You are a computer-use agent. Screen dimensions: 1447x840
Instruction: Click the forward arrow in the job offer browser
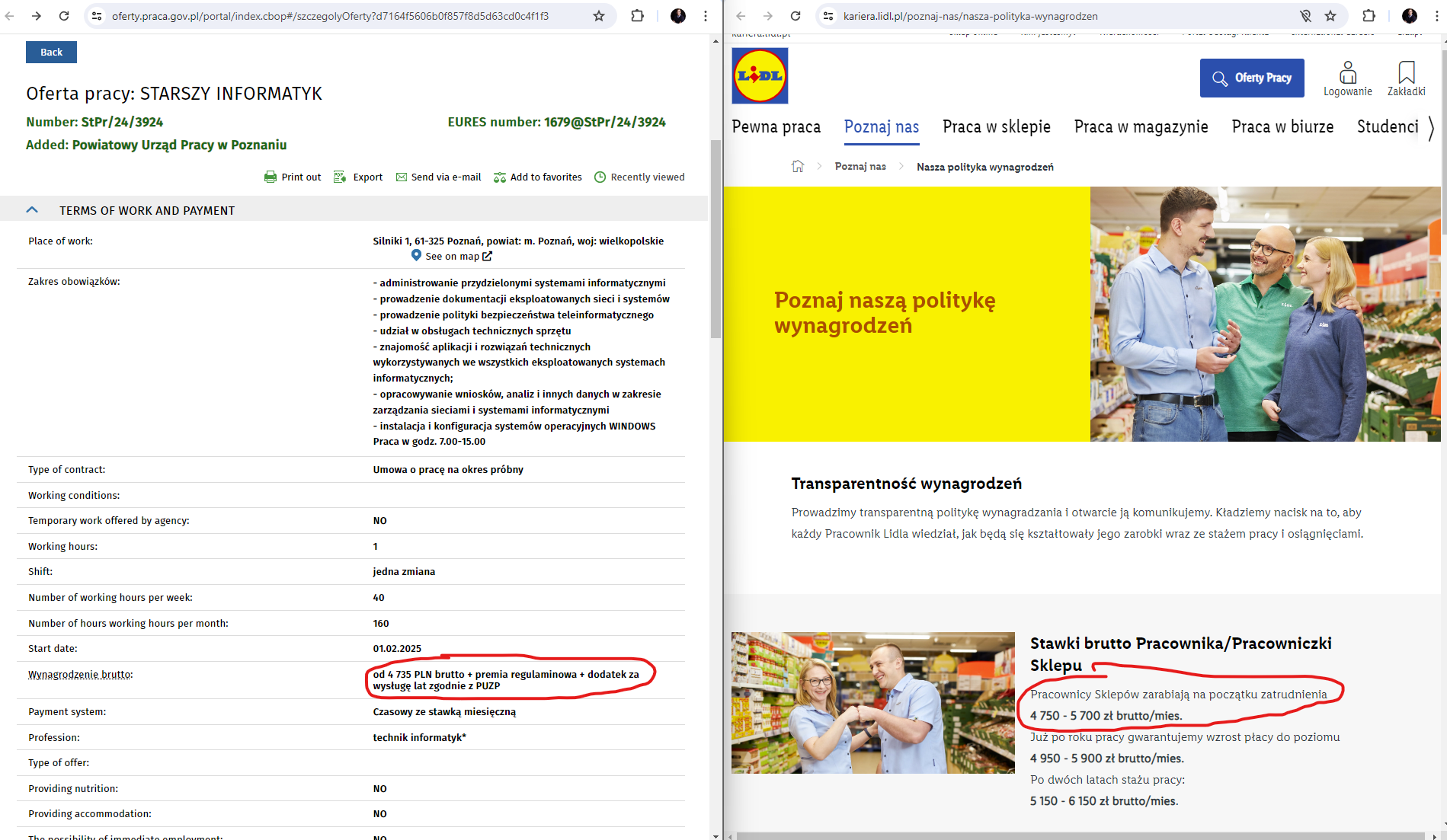pyautogui.click(x=37, y=16)
